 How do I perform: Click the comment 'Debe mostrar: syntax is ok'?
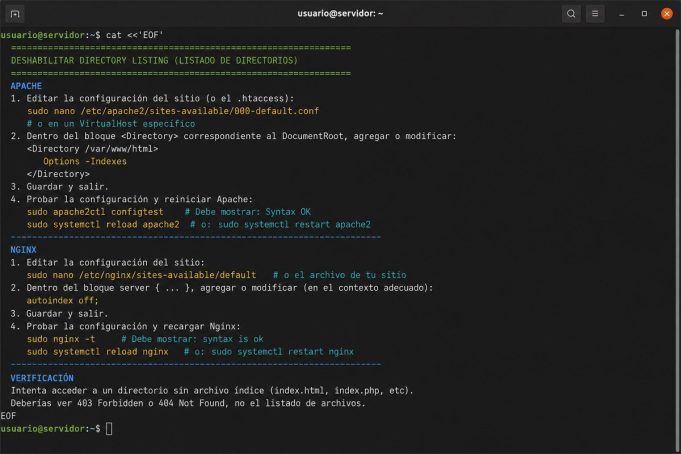click(192, 339)
